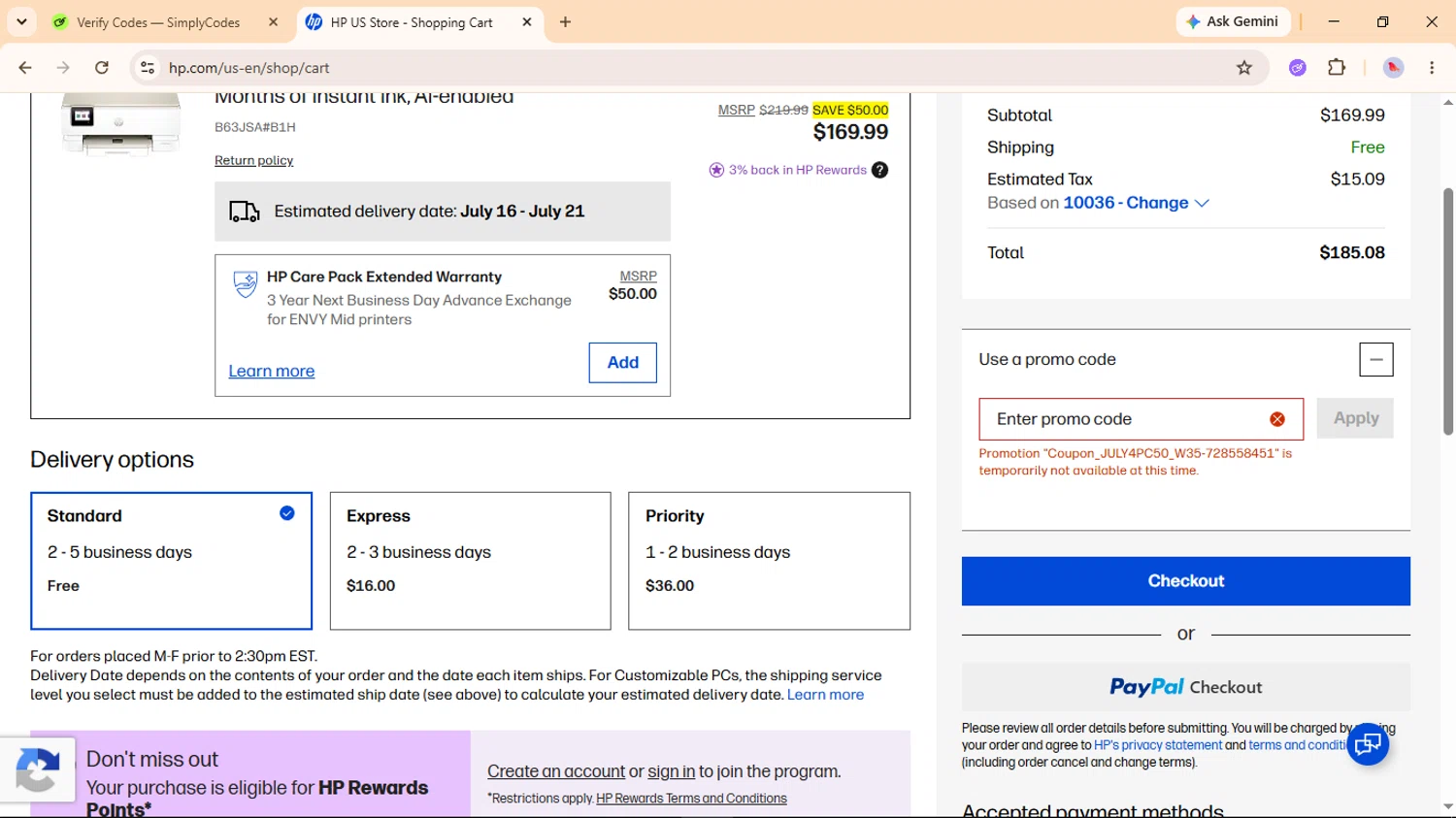Screen dimensions: 1456x818
Task: Click the promo code error message
Action: point(1136,462)
